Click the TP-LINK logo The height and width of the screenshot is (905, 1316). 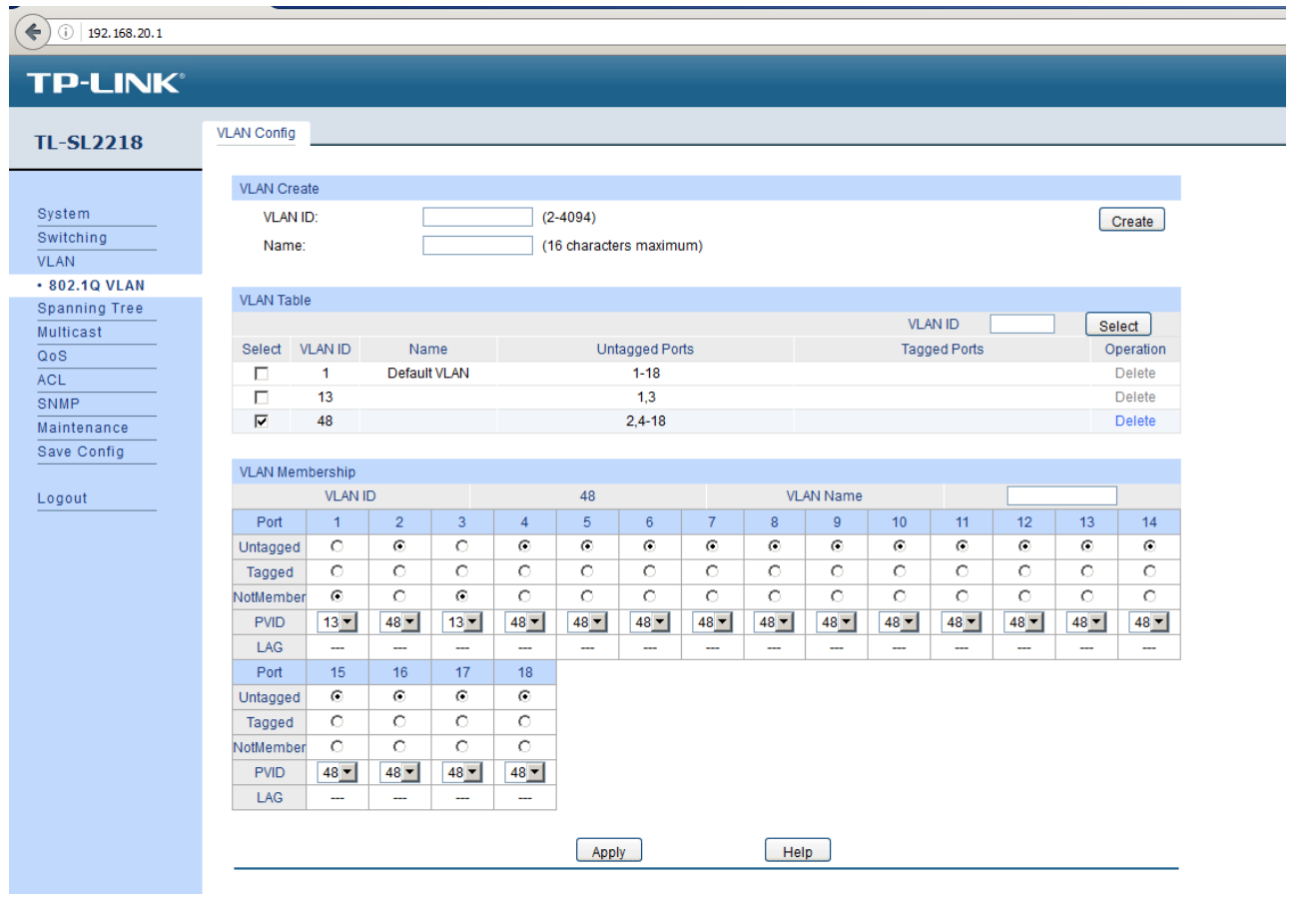(105, 83)
